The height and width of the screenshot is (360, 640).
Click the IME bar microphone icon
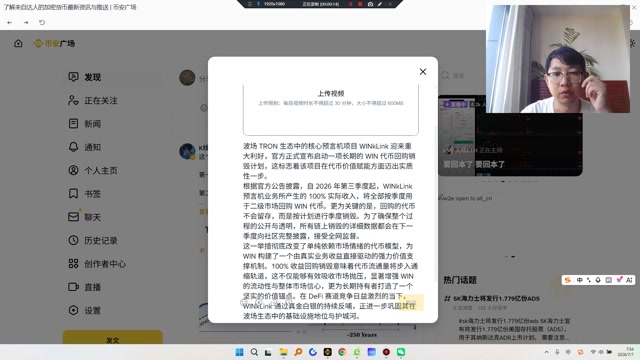click(x=598, y=280)
